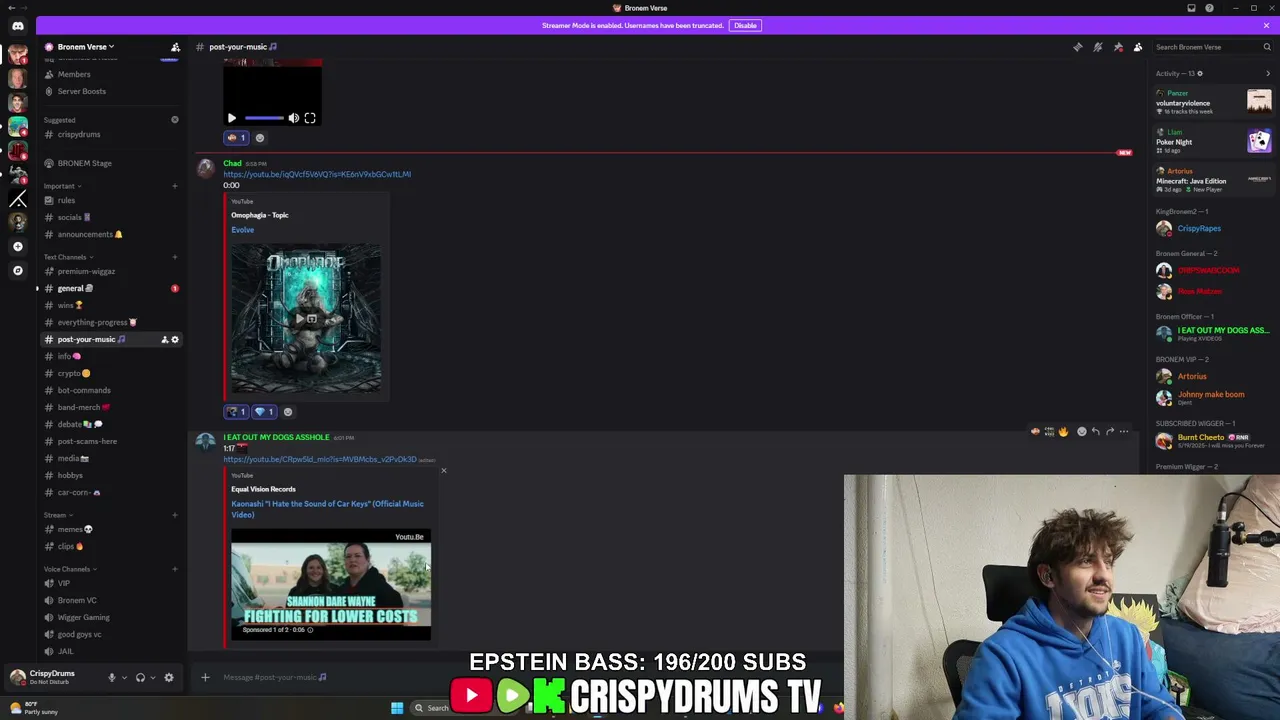
Task: Expand the Activity panel chevron
Action: [1268, 73]
